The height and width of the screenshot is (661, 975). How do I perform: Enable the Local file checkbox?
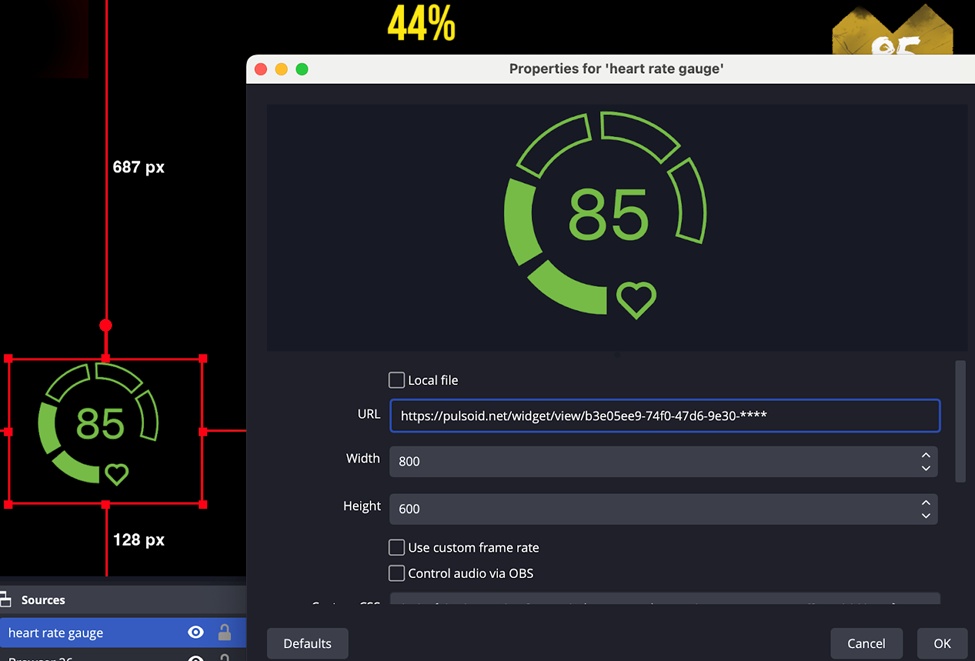coord(396,380)
